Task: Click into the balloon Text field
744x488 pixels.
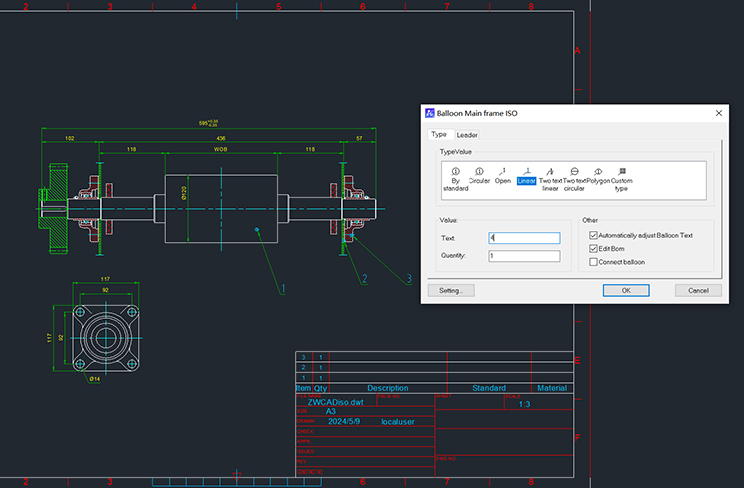Action: (x=524, y=238)
